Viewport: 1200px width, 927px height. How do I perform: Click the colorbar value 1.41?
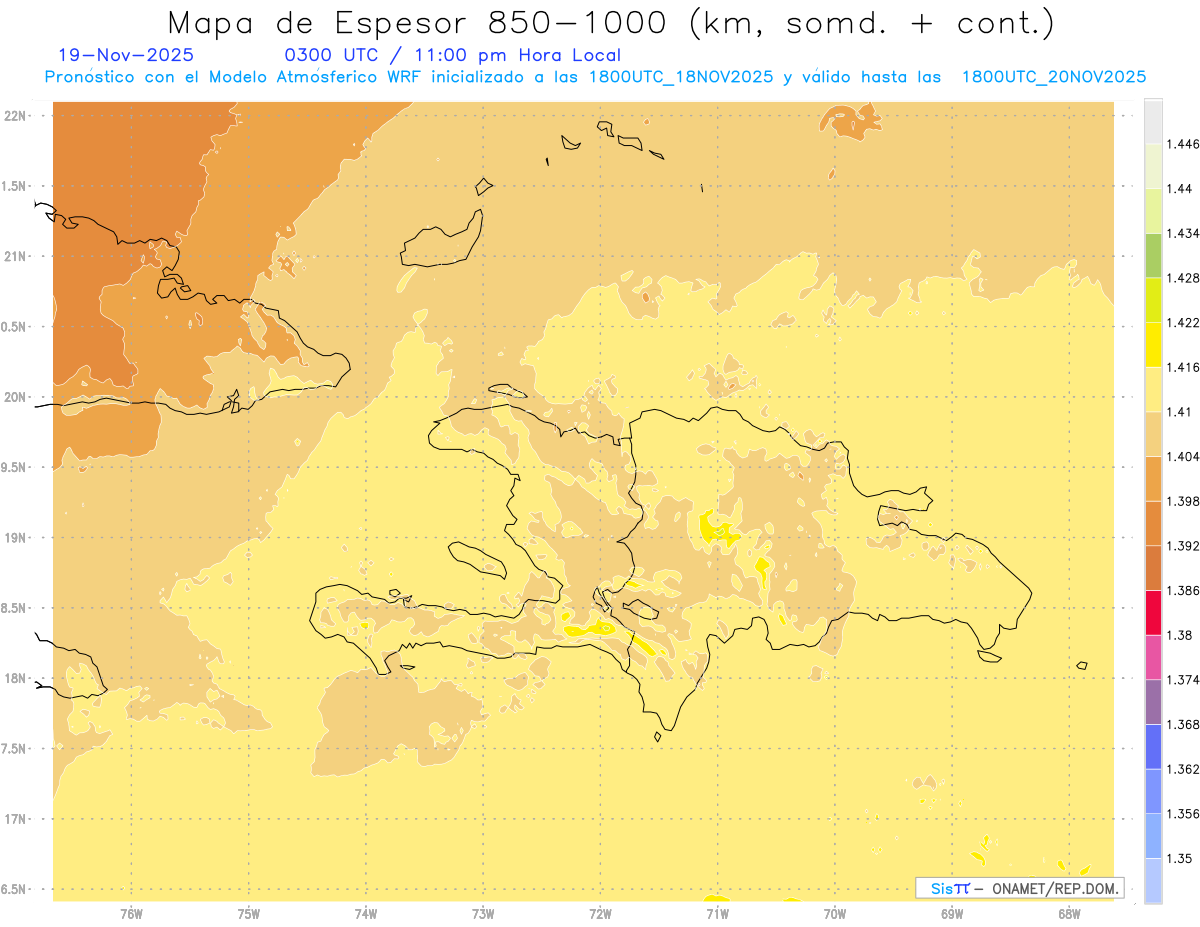click(1181, 412)
